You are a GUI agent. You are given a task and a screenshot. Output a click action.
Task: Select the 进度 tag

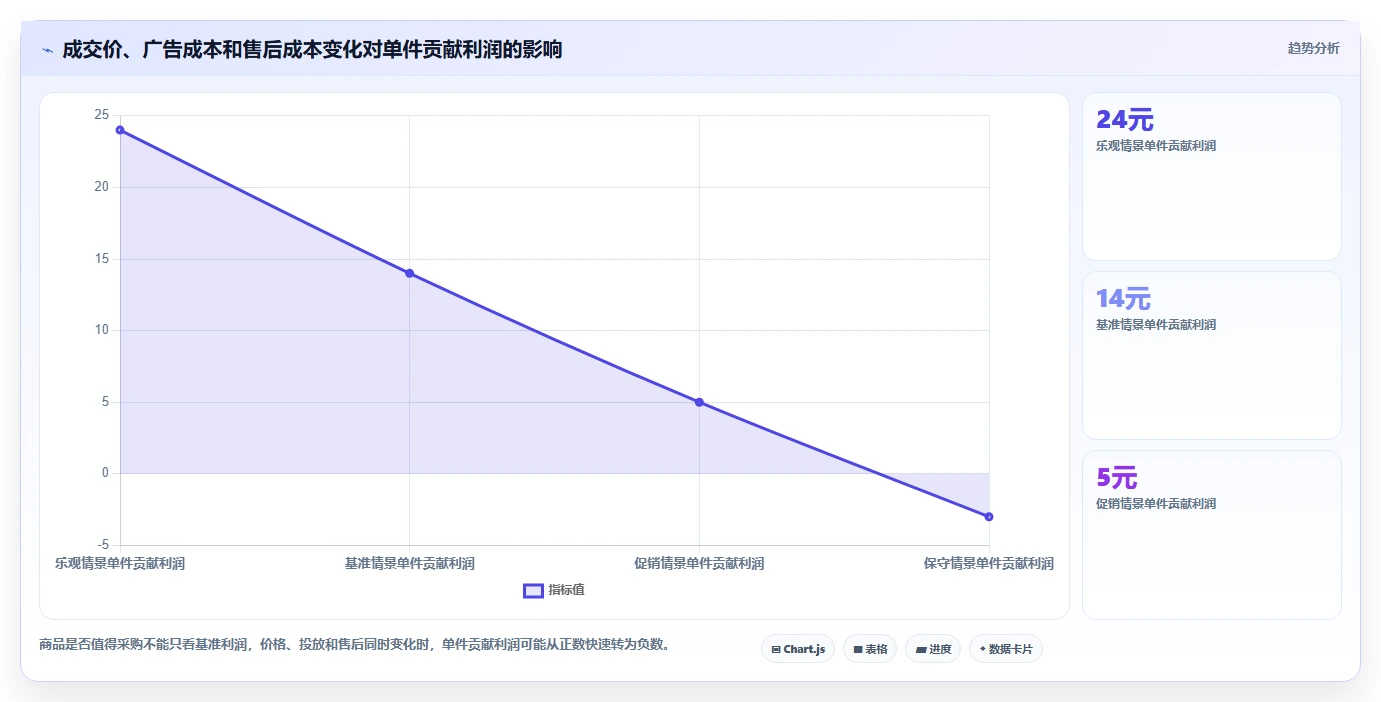click(933, 649)
